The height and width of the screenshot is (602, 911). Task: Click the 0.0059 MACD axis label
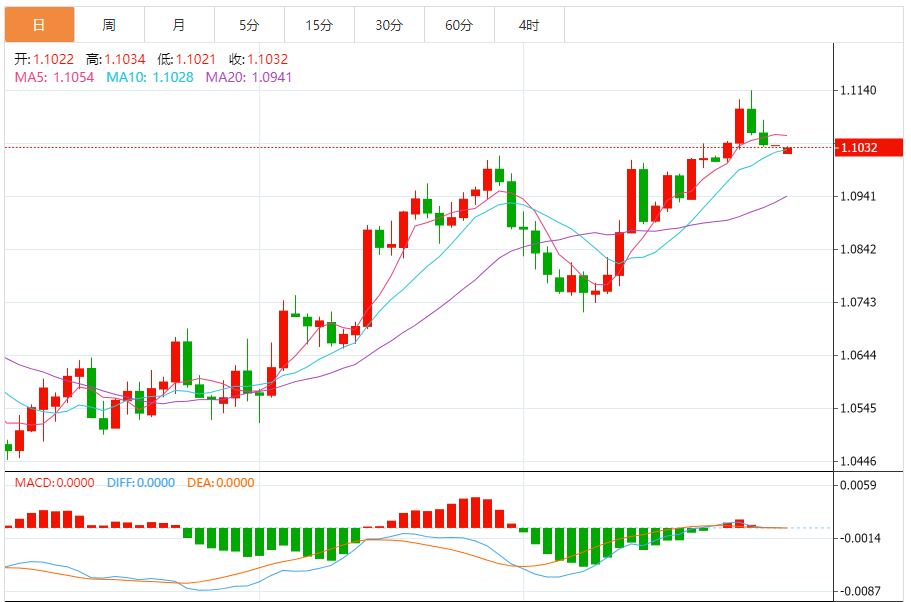[860, 486]
